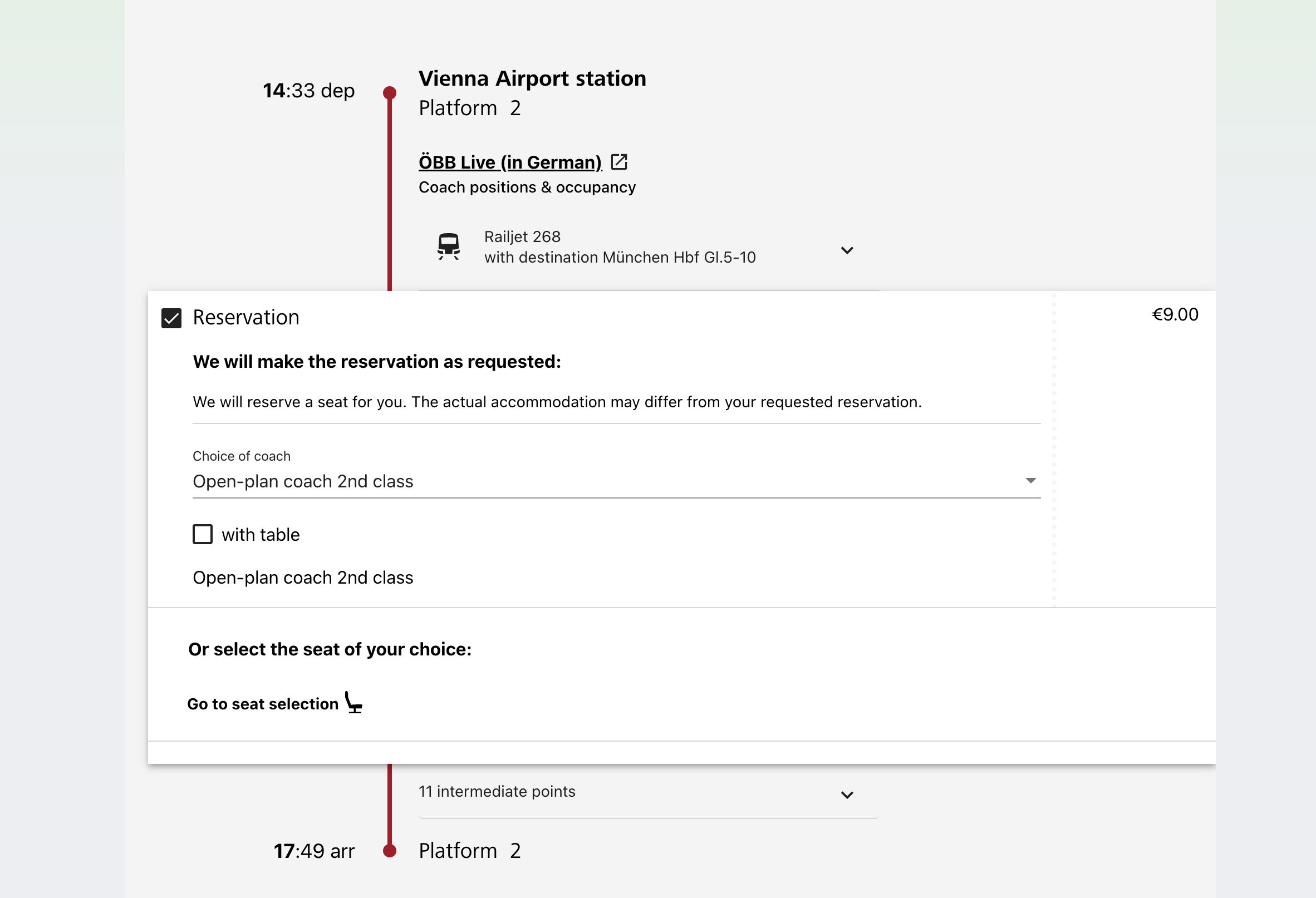1316x898 pixels.
Task: Click the red departure dot on the timeline
Action: click(x=390, y=92)
